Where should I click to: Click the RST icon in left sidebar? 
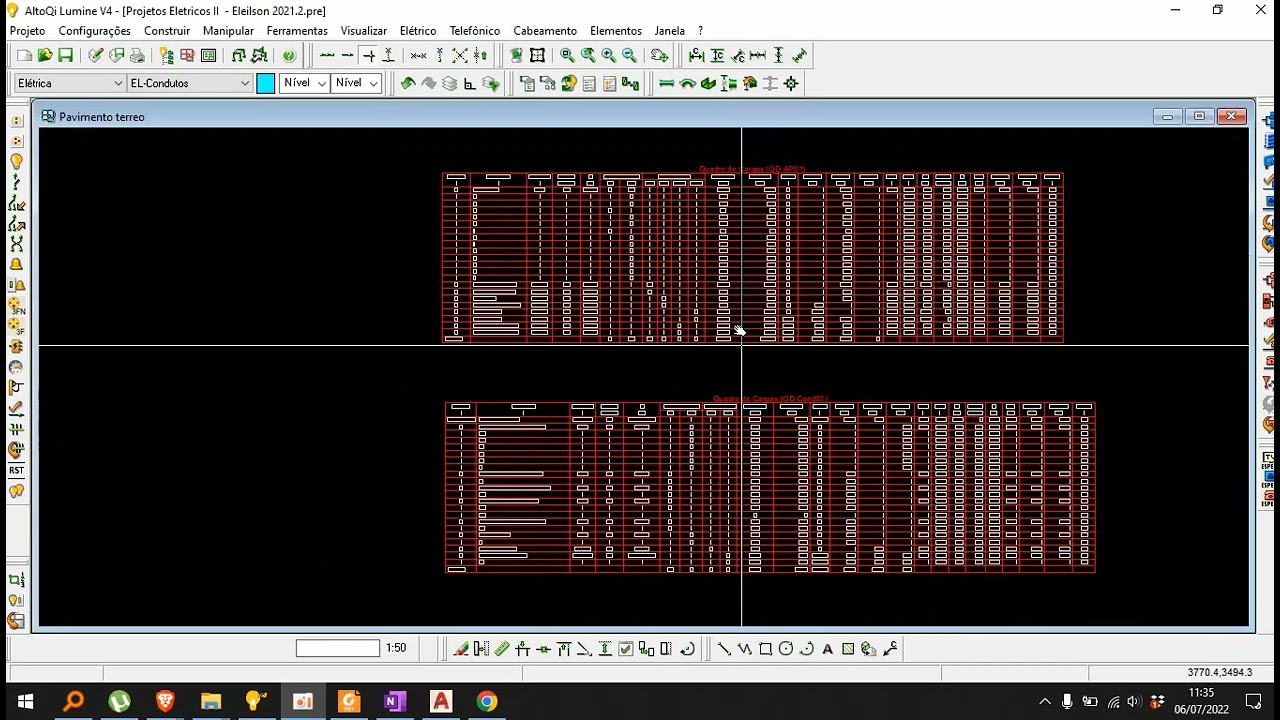16,470
